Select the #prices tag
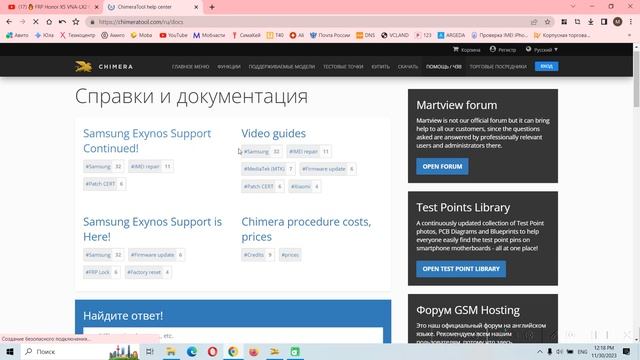Screen dimensions: 640x360 click(x=290, y=255)
